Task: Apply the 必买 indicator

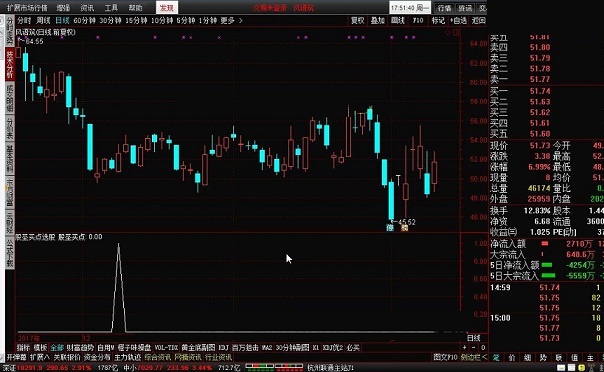Action: point(353,348)
